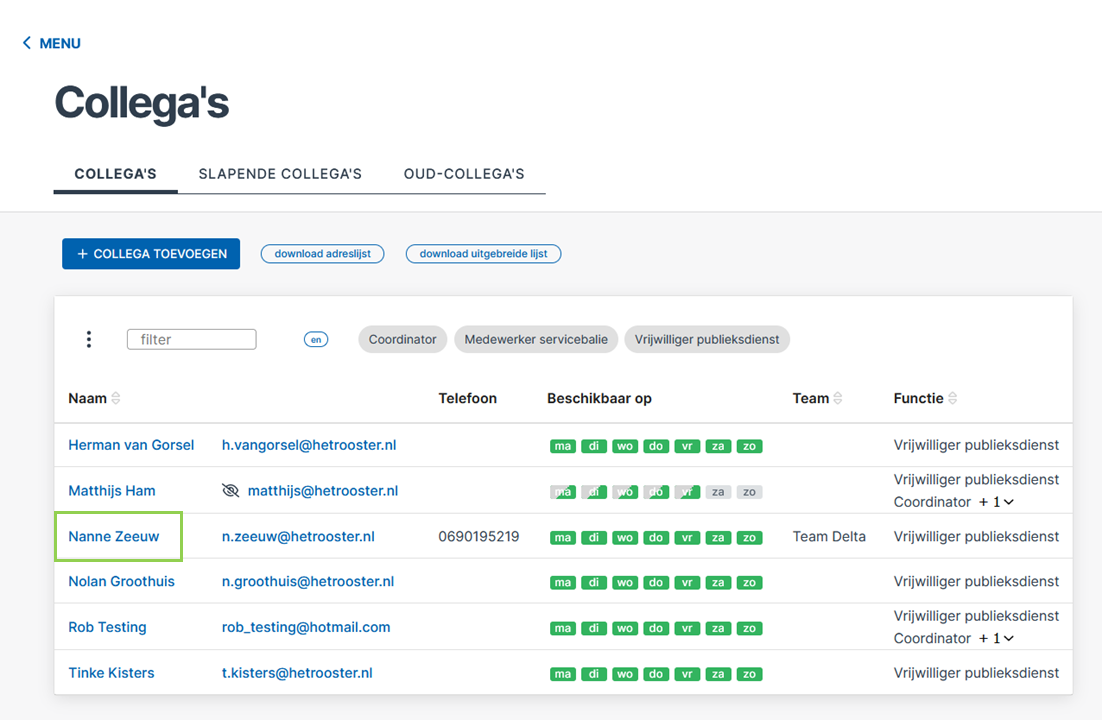Viewport: 1102px width, 720px height.
Task: Sort by the Team column arrows
Action: coord(838,398)
